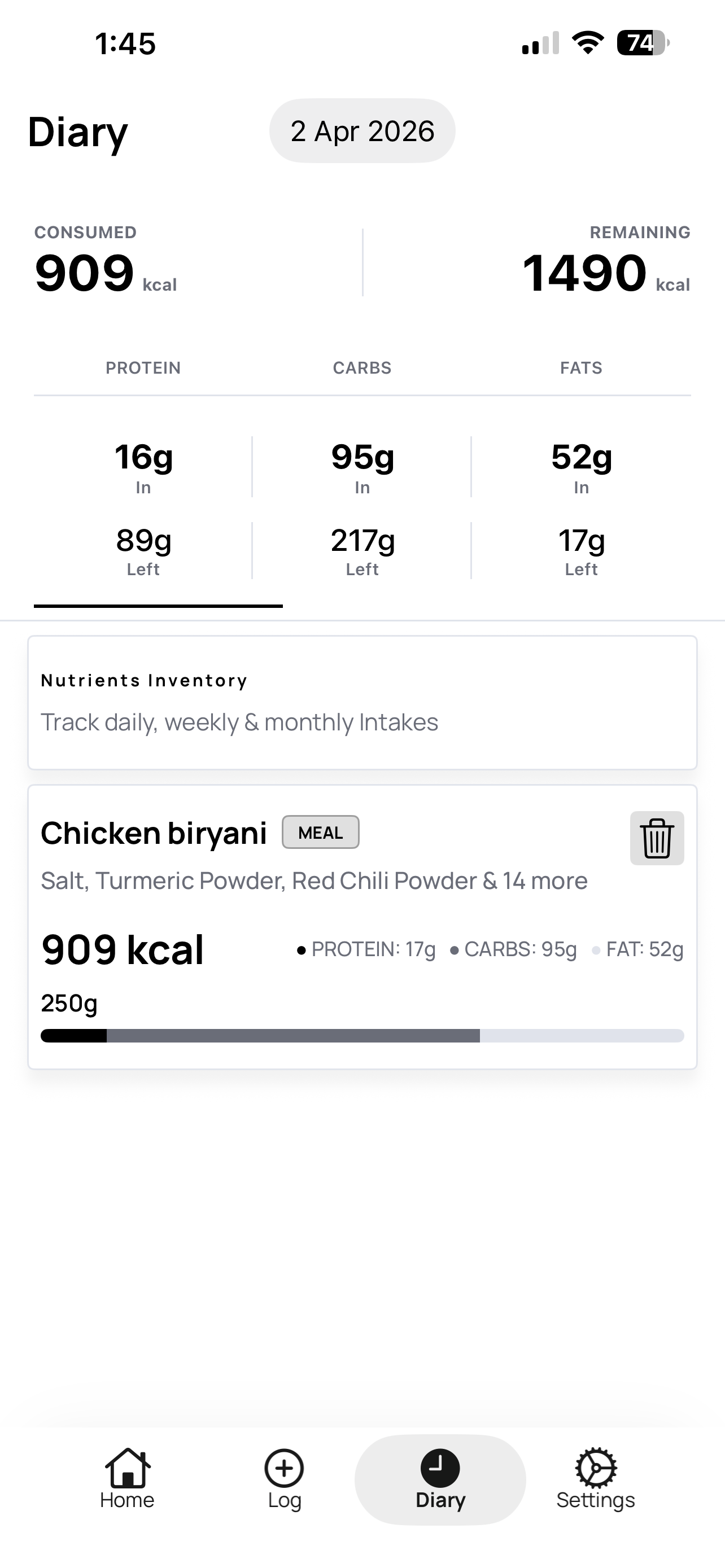Image resolution: width=725 pixels, height=1568 pixels.
Task: Tap the Log plus-circle icon
Action: click(x=284, y=1468)
